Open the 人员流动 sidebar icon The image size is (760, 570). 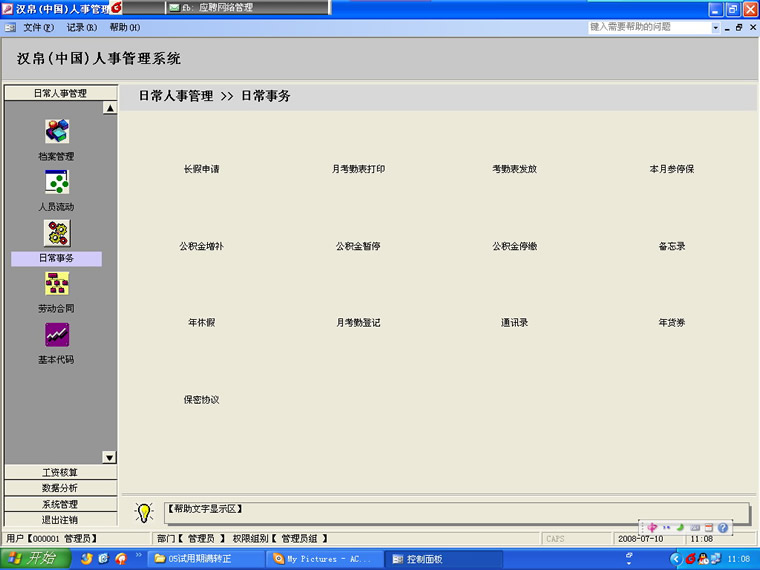click(x=57, y=182)
